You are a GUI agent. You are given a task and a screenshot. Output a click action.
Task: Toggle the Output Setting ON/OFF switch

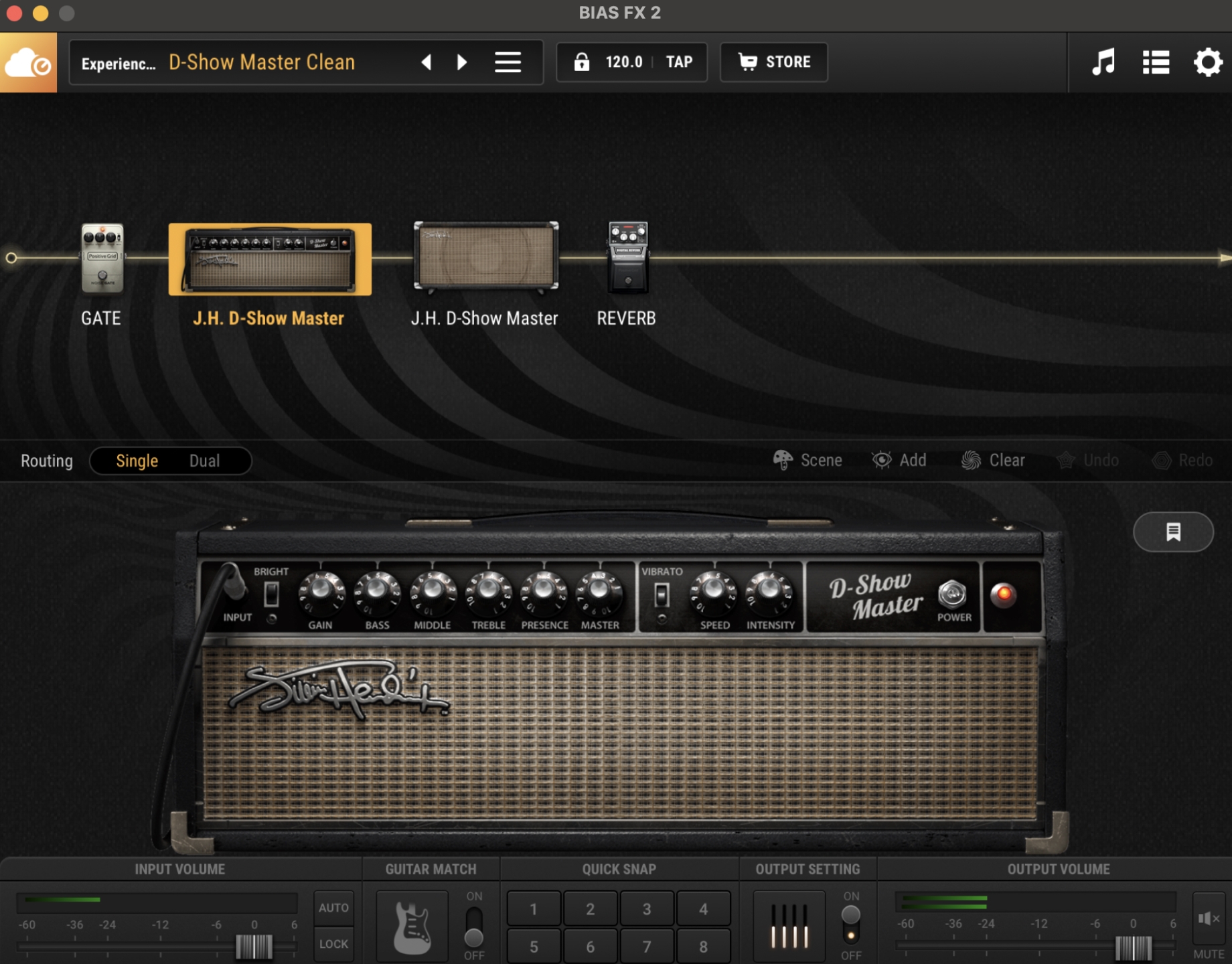click(x=850, y=925)
